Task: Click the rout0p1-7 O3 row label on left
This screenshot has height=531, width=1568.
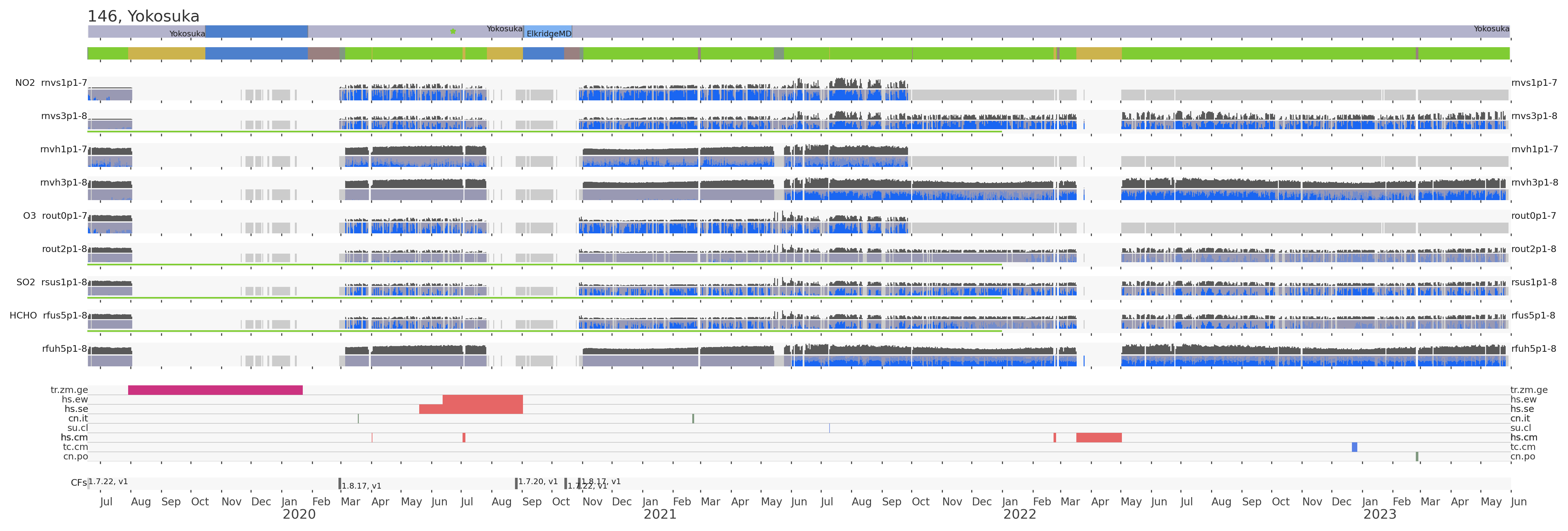Action: [65, 216]
